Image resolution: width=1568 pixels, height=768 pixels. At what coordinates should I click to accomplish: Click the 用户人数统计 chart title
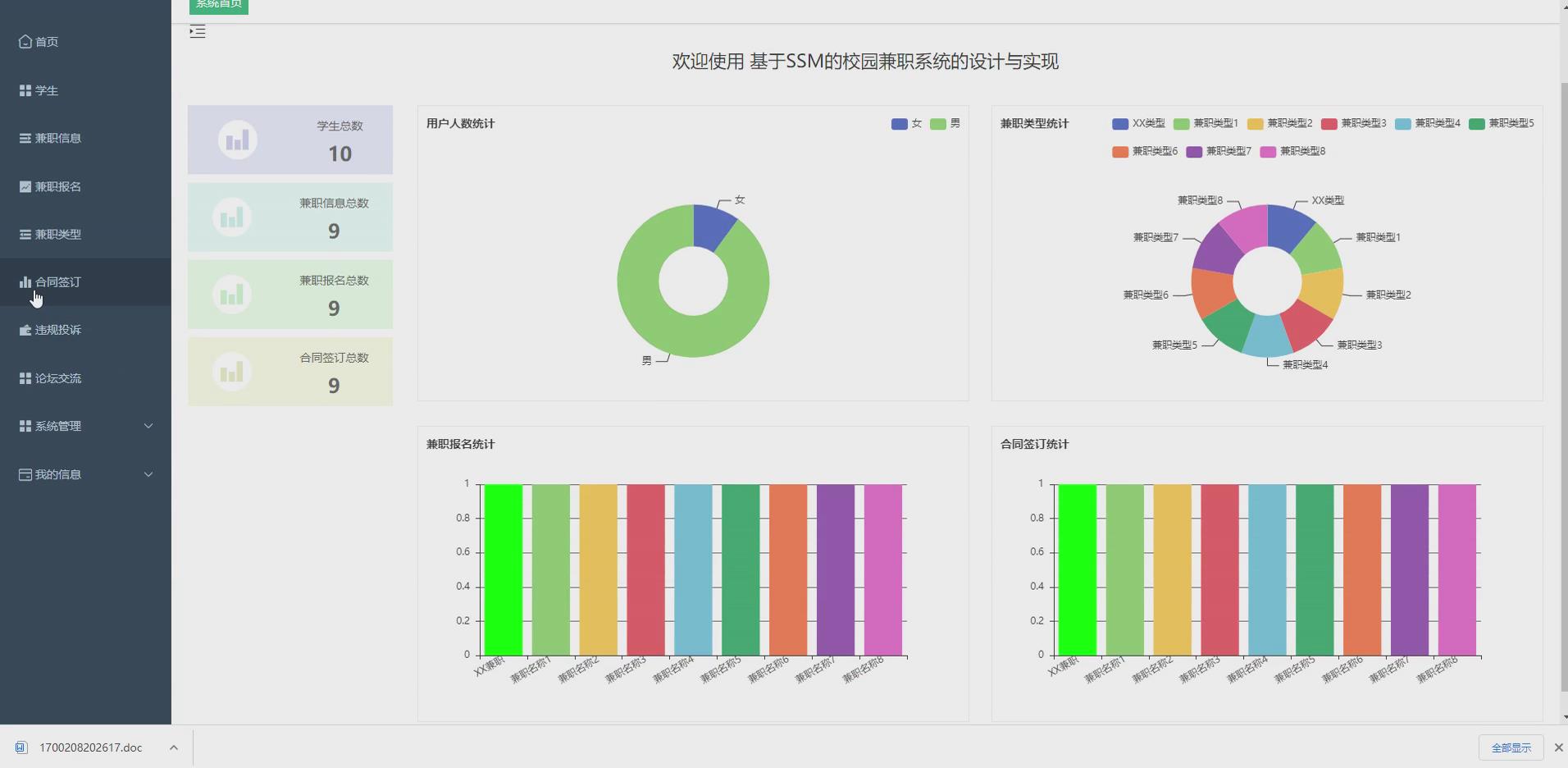pos(460,124)
